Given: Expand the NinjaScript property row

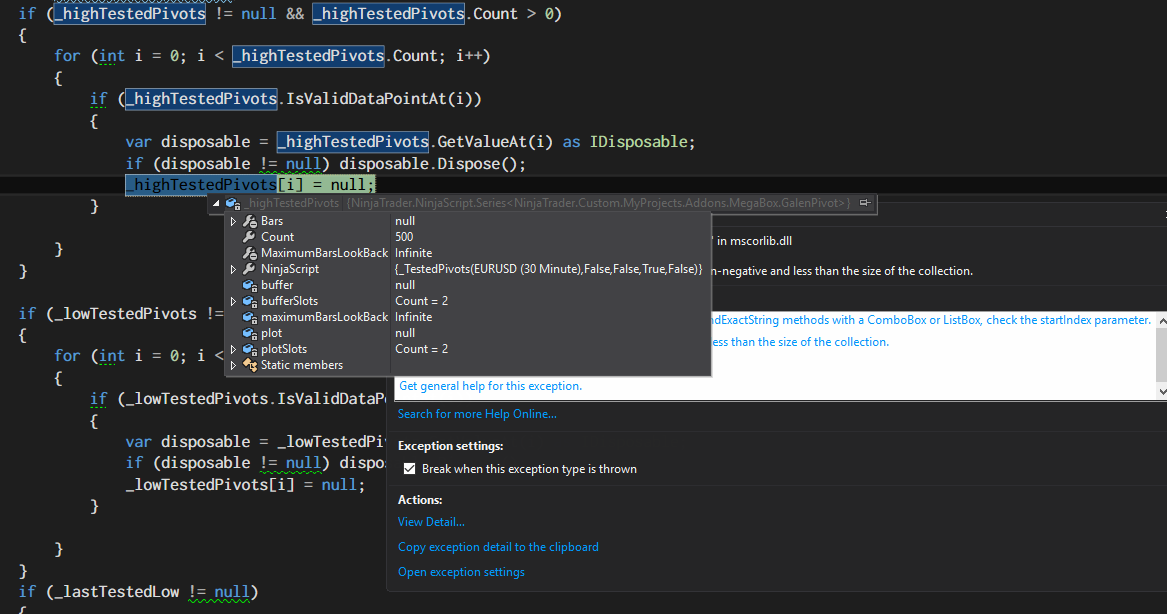Looking at the screenshot, I should [234, 269].
